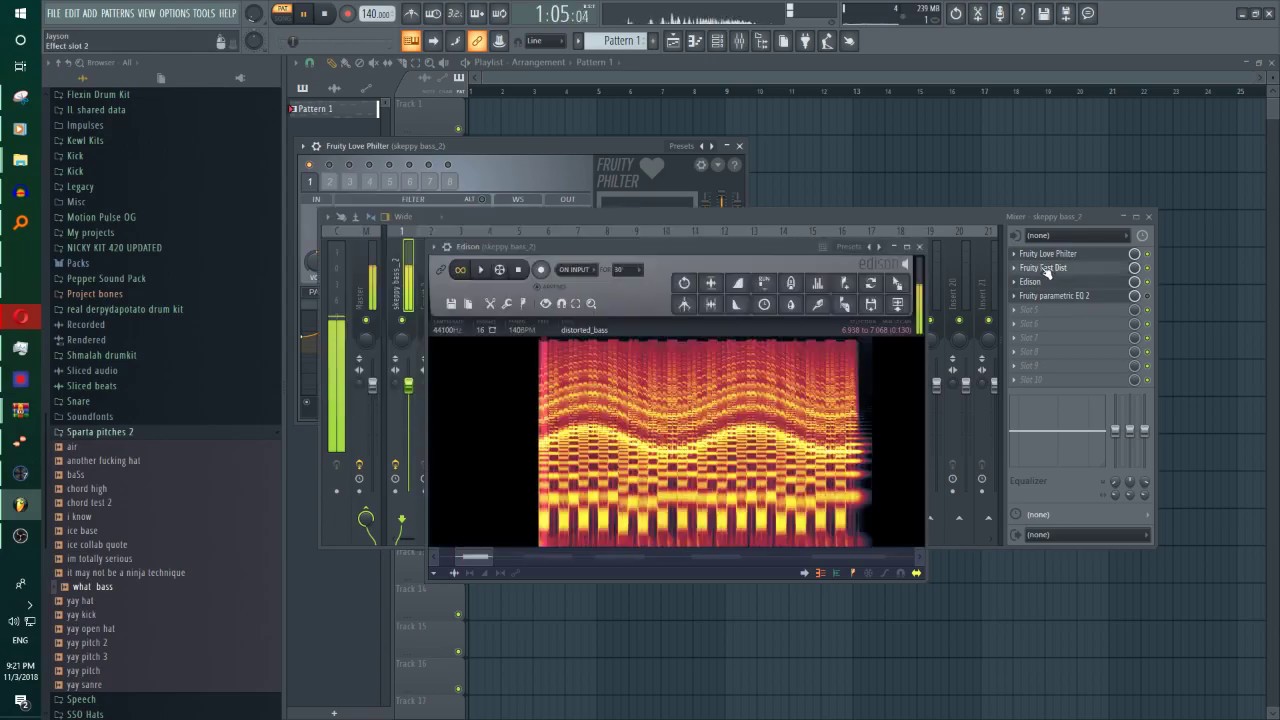Expand Fruity parametric EQ 2 slot arrow

click(x=1014, y=296)
